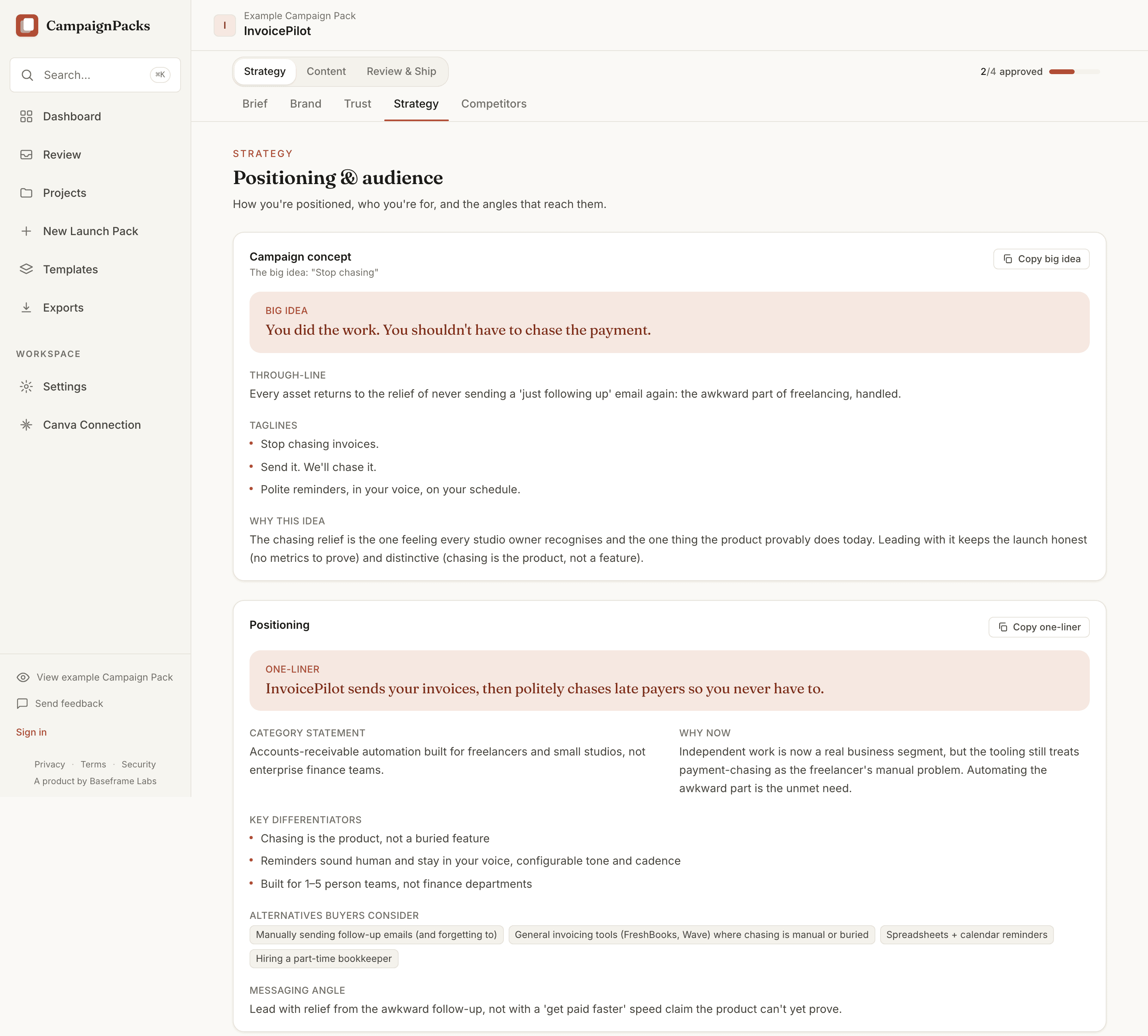Switch to the Review & Ship tab
The height and width of the screenshot is (1036, 1148).
click(x=401, y=71)
